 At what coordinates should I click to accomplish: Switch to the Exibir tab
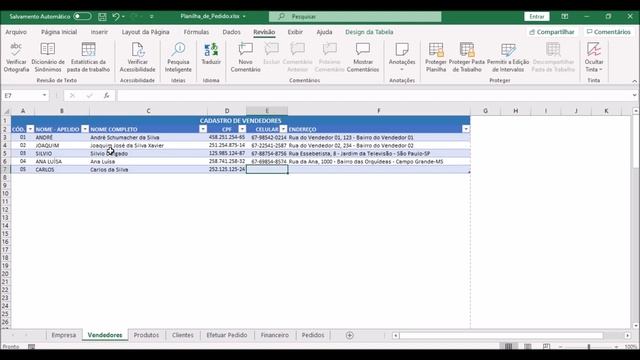pos(295,32)
